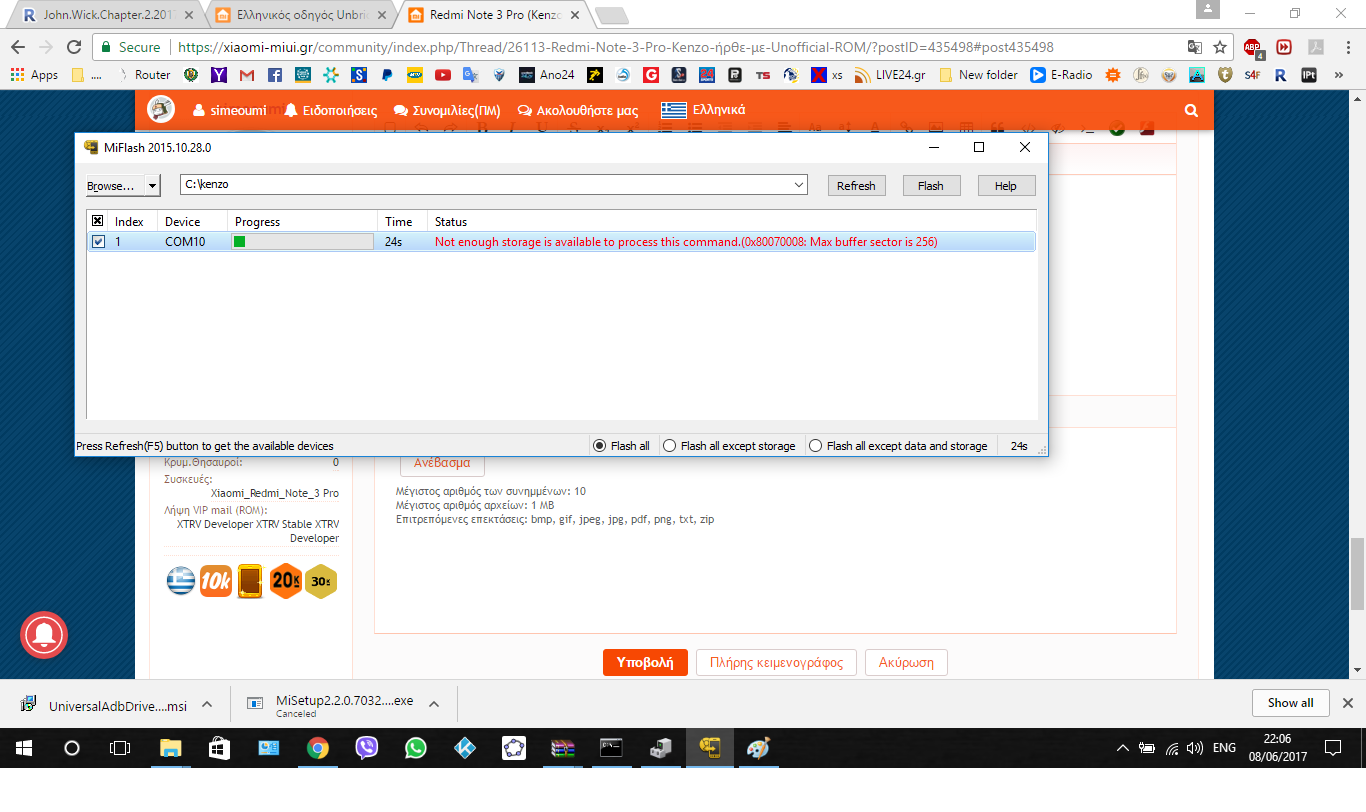The image size is (1366, 812).
Task: Bookmark this page with the star icon
Action: (1220, 47)
